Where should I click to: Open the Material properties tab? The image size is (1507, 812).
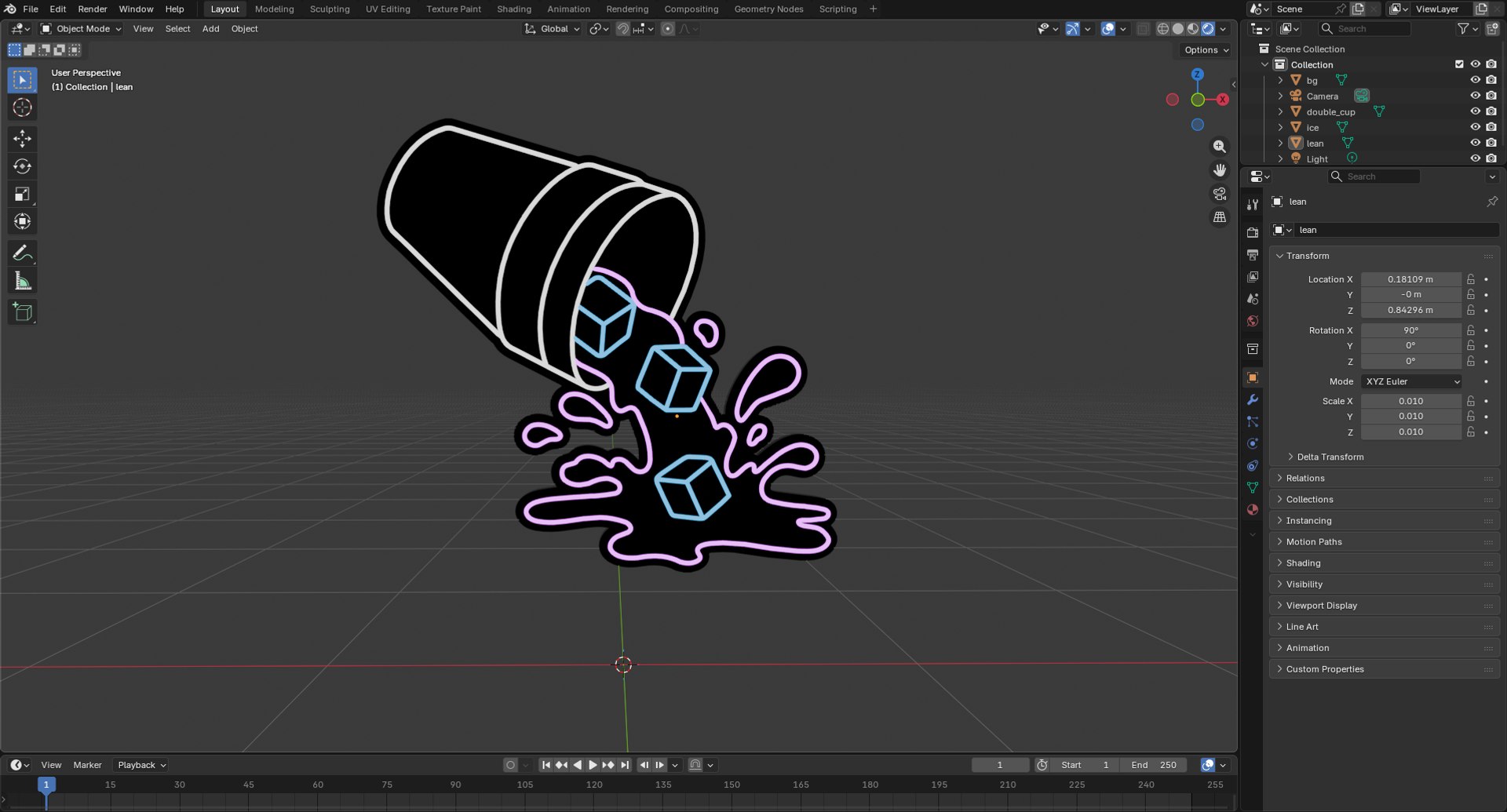click(1253, 509)
